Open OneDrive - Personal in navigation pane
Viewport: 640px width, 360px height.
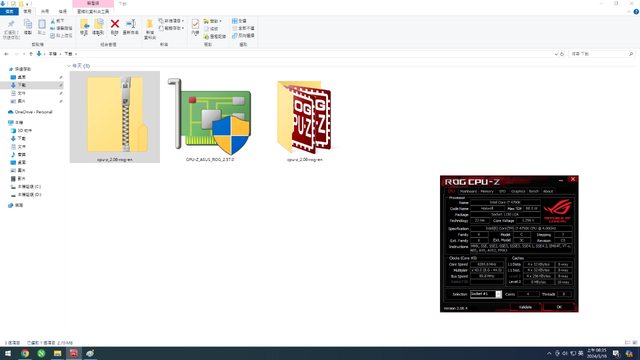coord(31,112)
